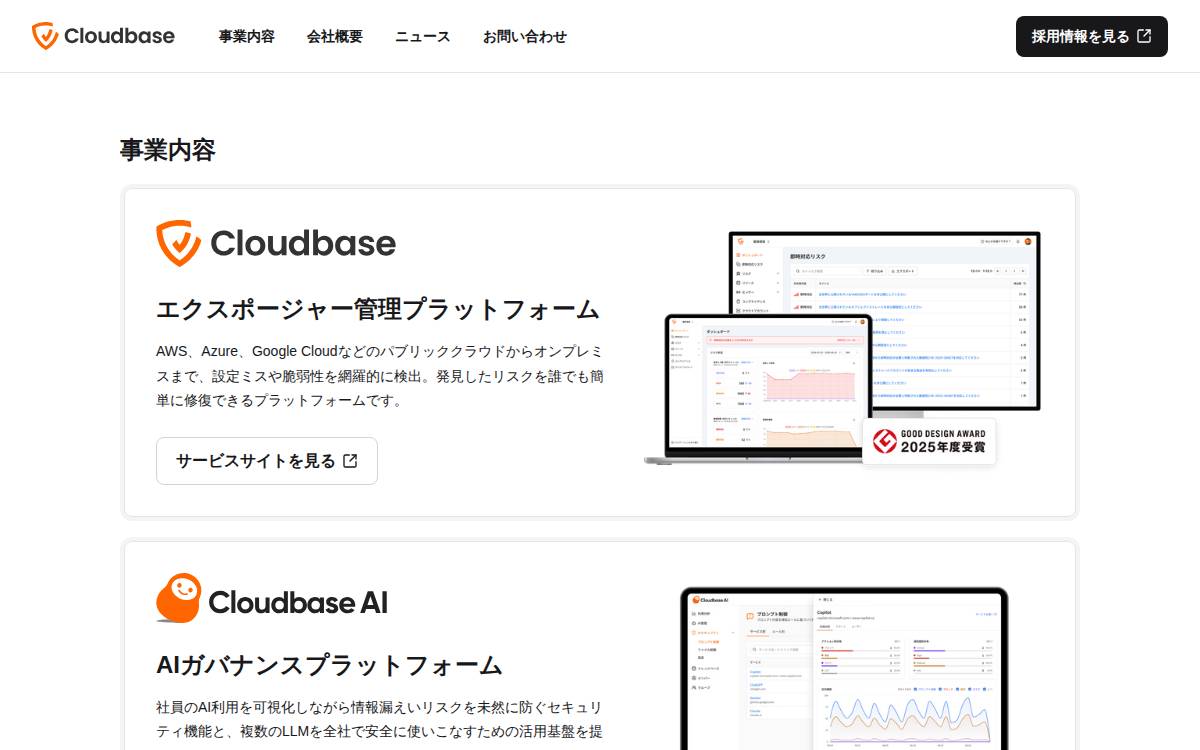Click the Cloudbase dashboard screenshot with laptop and monitor
The width and height of the screenshot is (1200, 750).
[x=842, y=348]
